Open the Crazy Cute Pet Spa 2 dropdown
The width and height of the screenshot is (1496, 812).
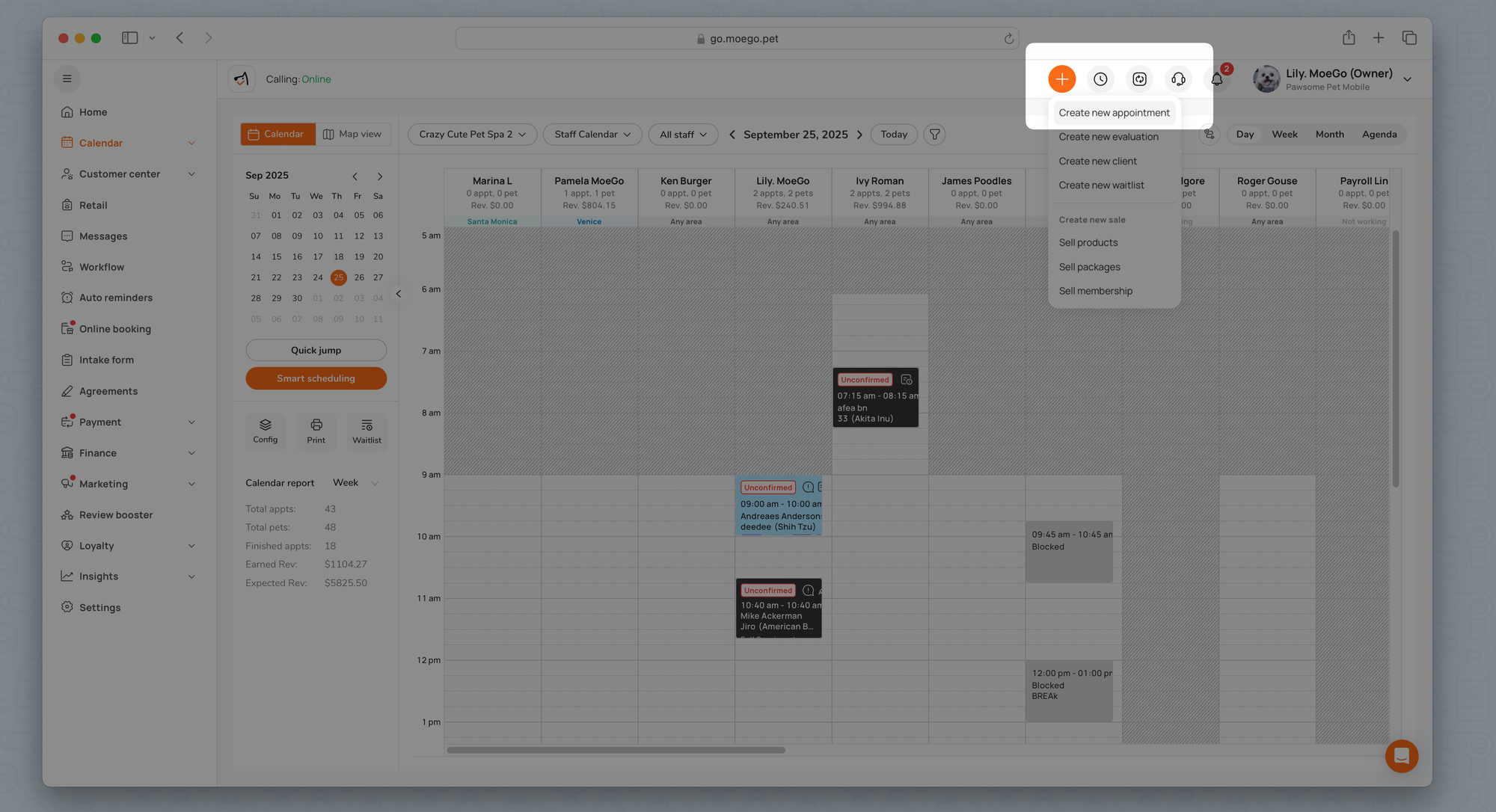(472, 135)
